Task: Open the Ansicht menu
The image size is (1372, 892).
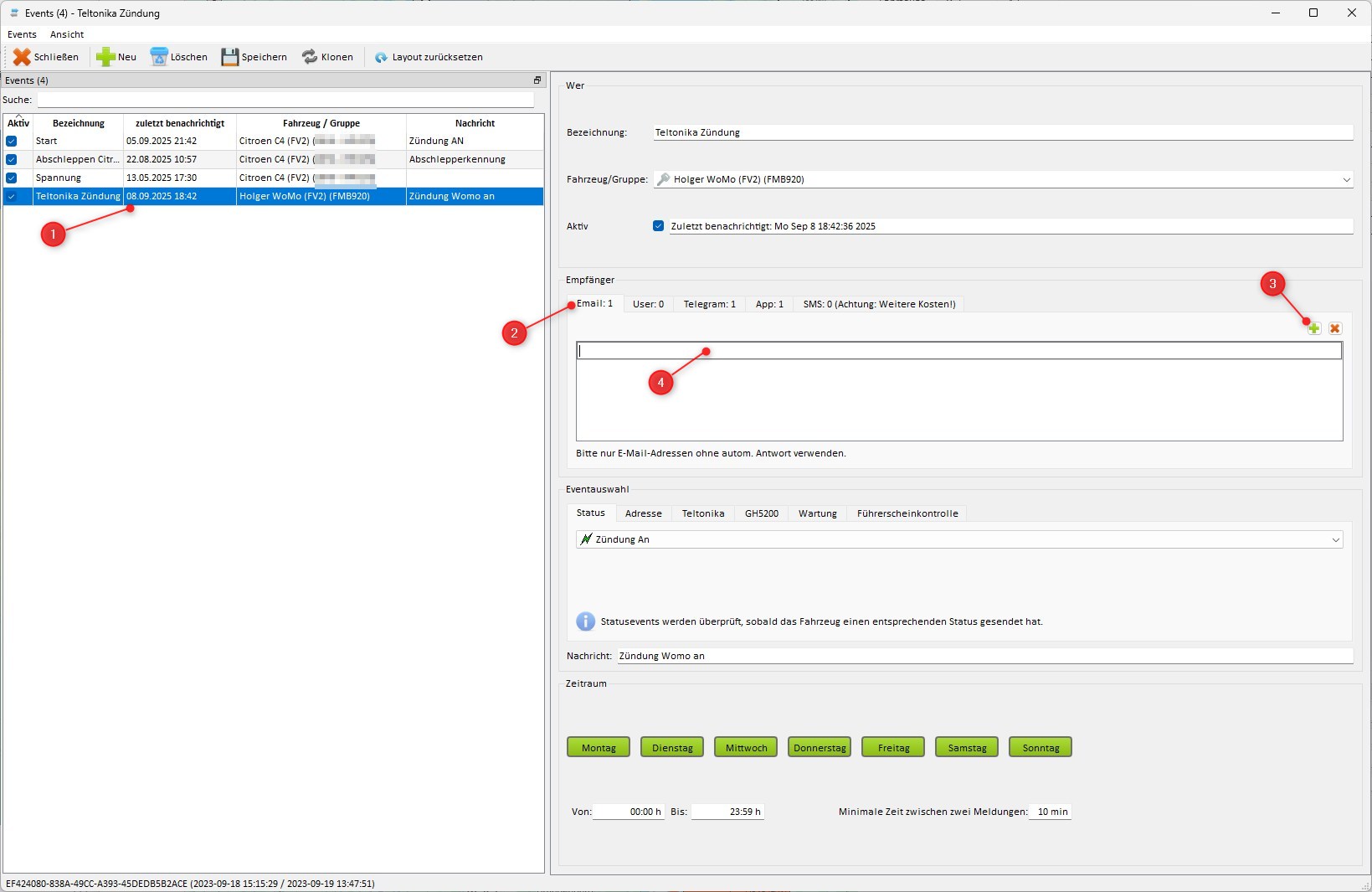Action: coord(67,34)
